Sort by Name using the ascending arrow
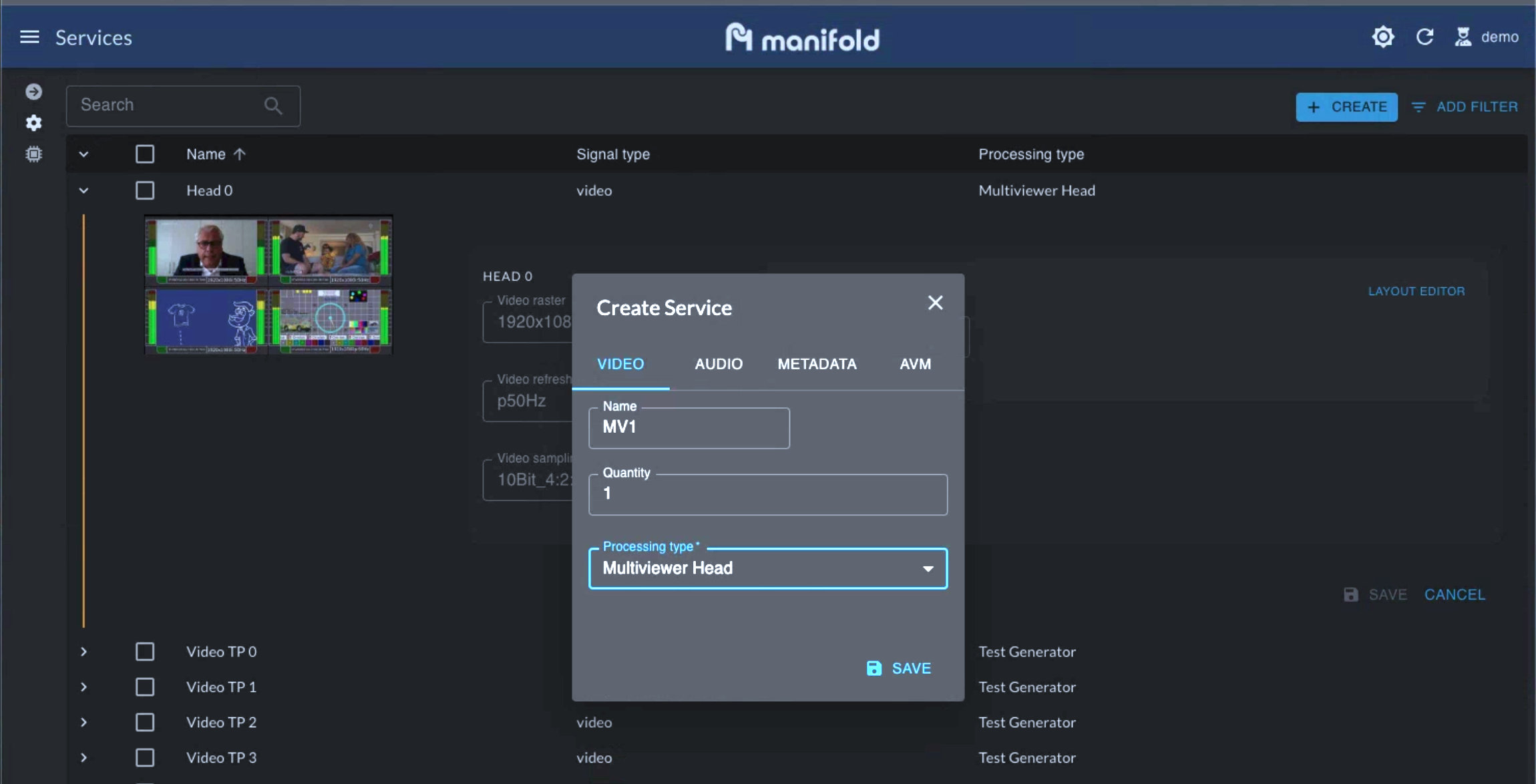Image resolution: width=1536 pixels, height=784 pixels. coord(239,154)
